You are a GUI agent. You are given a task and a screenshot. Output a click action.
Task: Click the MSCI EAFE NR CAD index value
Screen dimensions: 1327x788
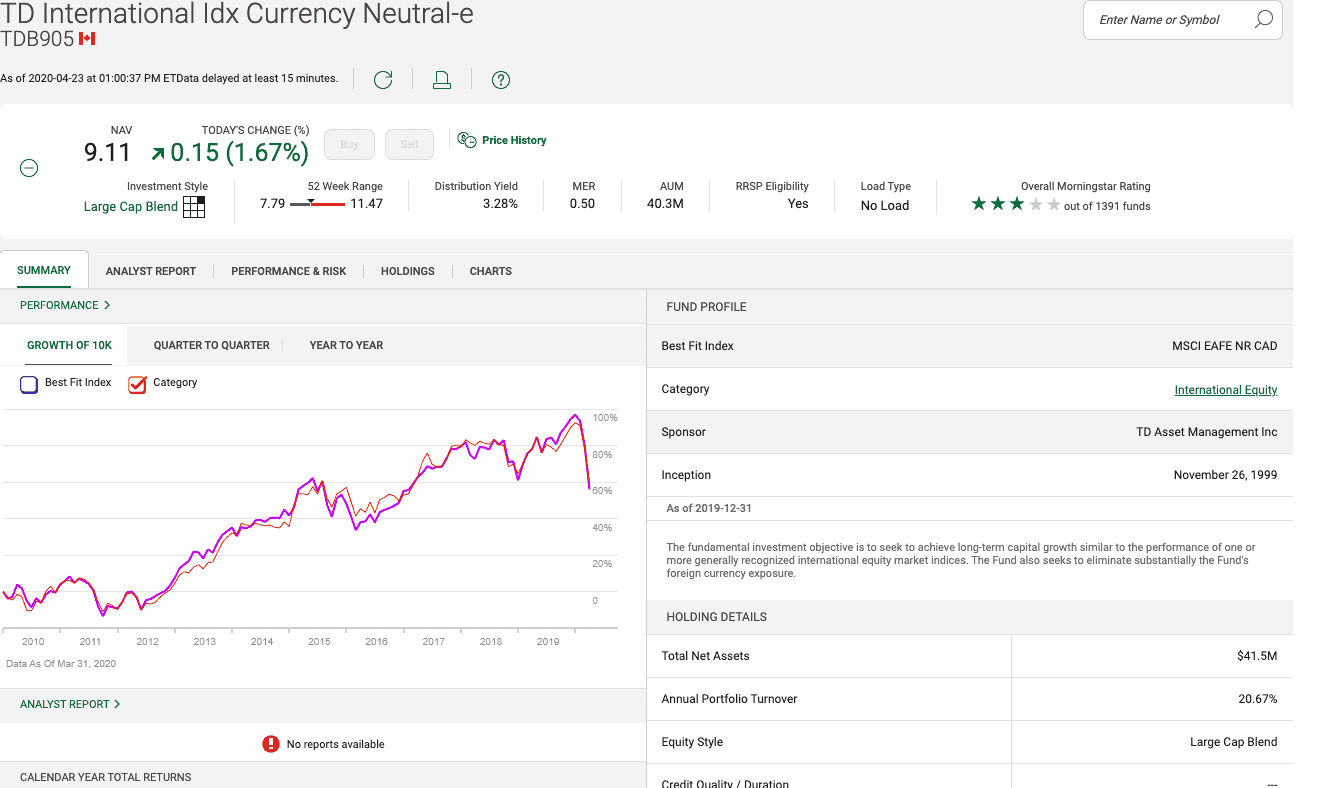click(x=1224, y=346)
